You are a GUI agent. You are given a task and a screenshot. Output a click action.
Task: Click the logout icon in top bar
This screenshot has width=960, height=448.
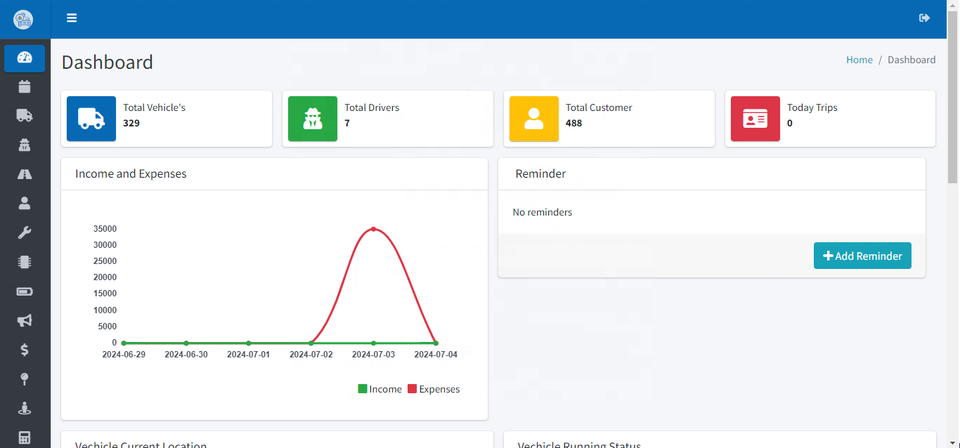point(924,18)
